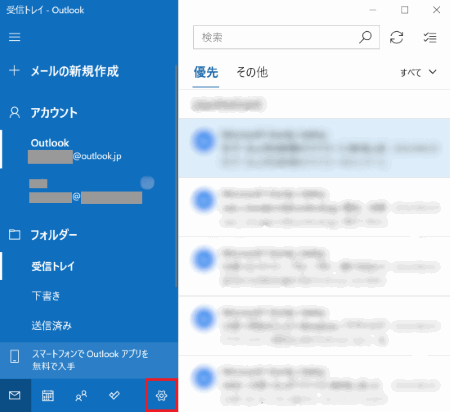Sync mail with the refresh icon
Image resolution: width=450 pixels, height=412 pixels.
click(397, 37)
